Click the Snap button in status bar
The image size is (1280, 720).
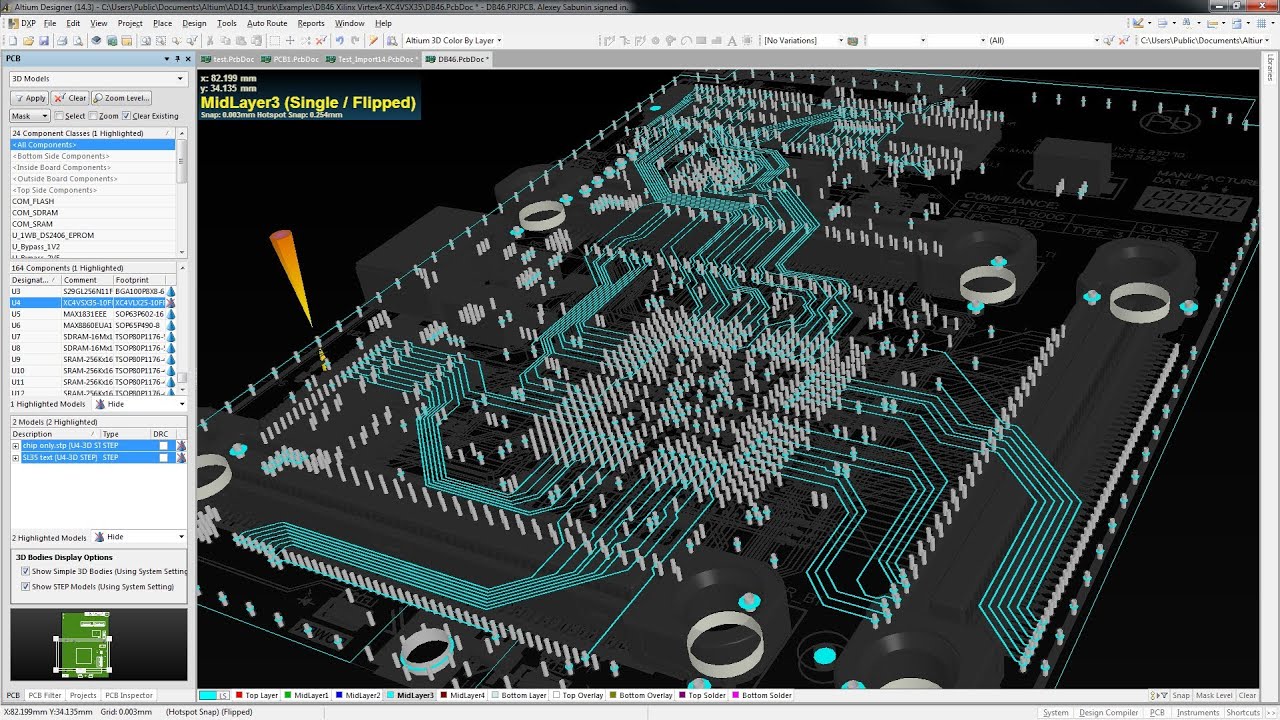(1181, 695)
